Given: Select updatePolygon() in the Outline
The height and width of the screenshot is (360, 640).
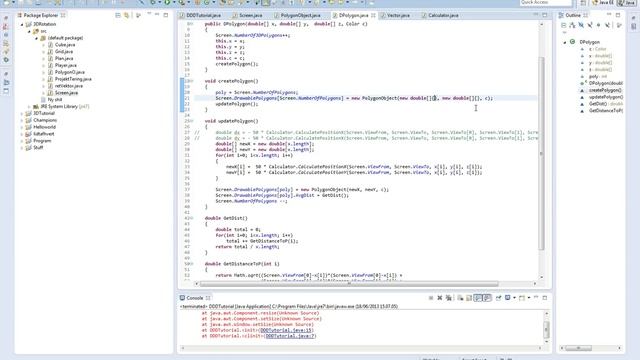Looking at the screenshot, I should (606, 97).
